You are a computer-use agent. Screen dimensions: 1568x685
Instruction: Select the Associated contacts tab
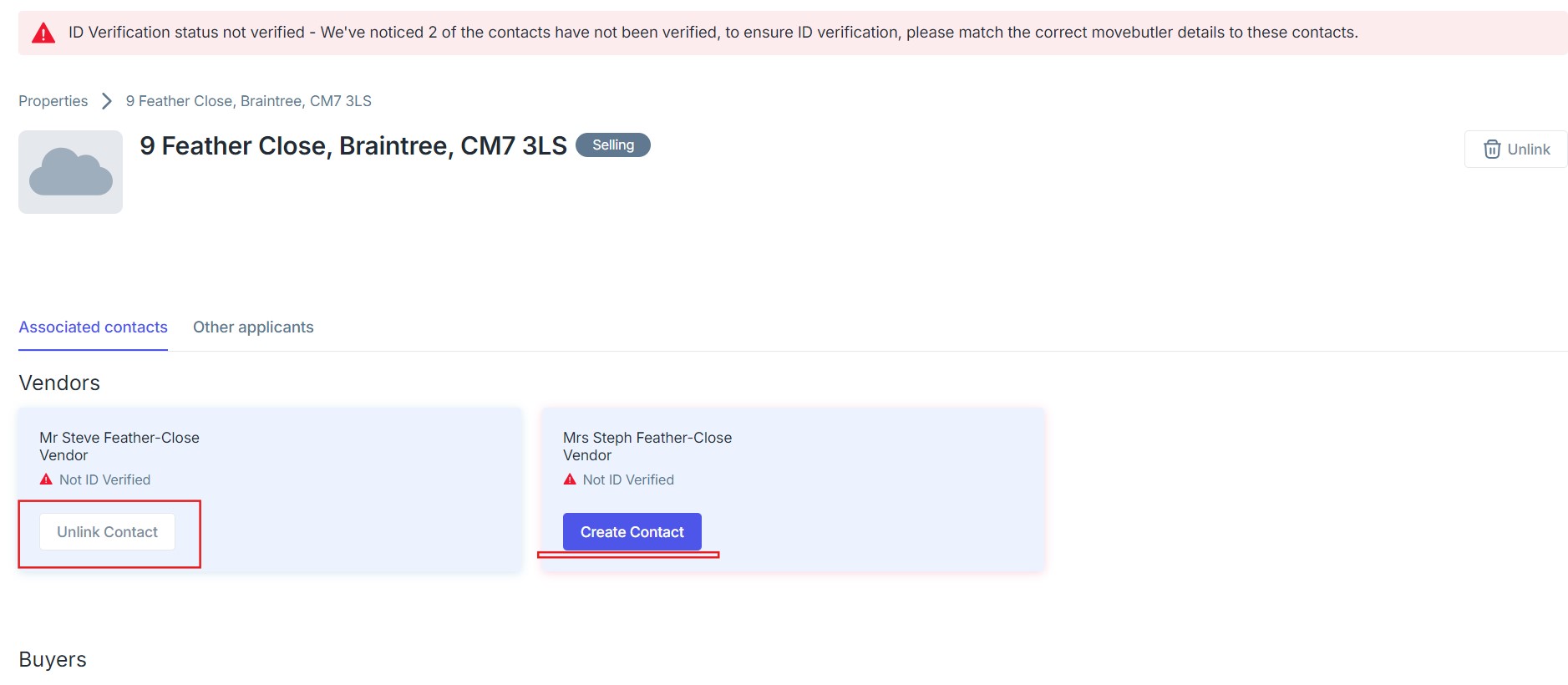click(x=94, y=327)
